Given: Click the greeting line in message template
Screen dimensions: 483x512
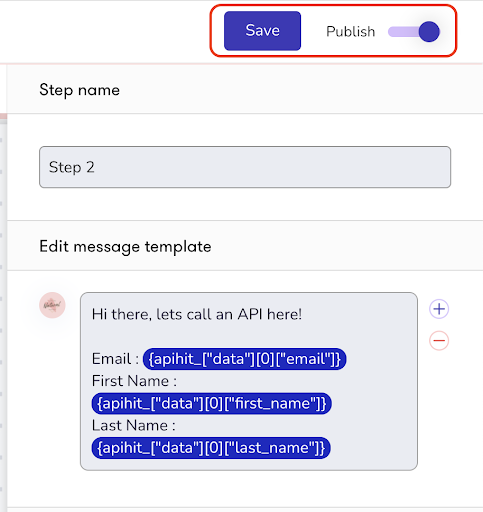Looking at the screenshot, I should (x=197, y=314).
